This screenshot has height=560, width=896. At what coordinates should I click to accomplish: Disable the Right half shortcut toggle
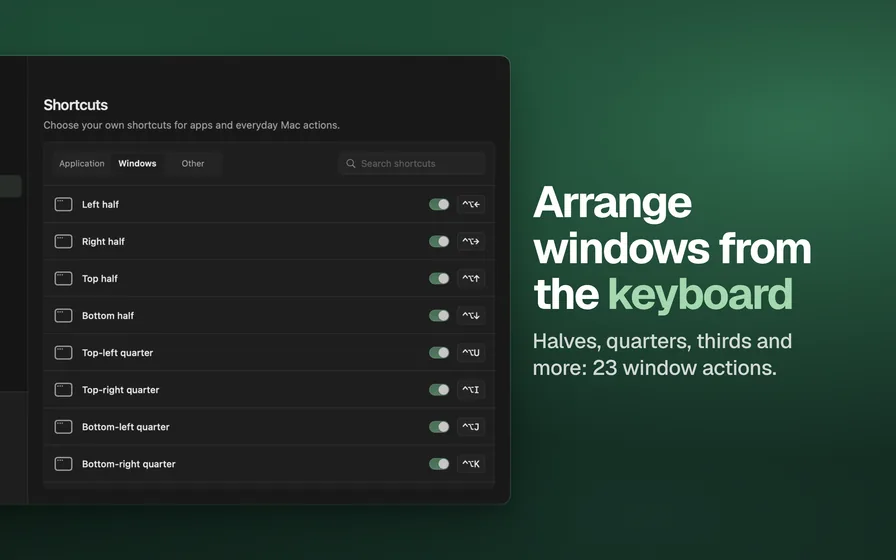(439, 242)
